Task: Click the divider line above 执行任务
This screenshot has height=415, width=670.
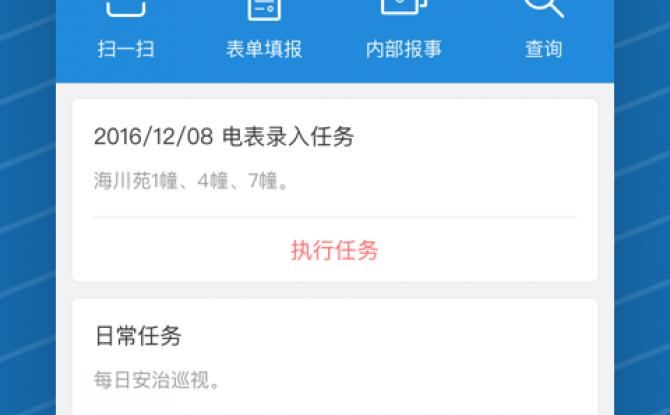Action: (x=335, y=217)
